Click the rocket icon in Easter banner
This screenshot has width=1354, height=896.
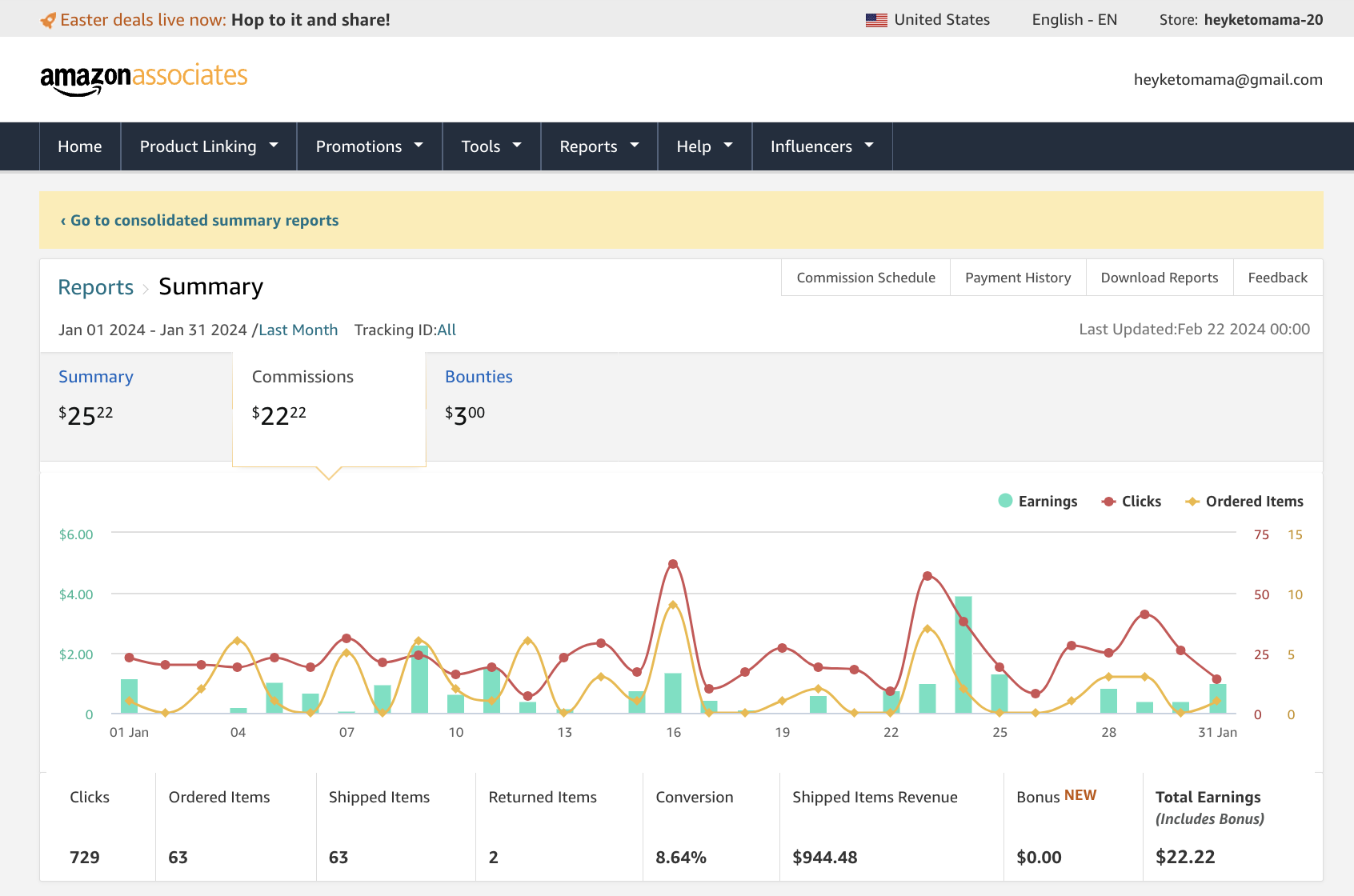48,20
